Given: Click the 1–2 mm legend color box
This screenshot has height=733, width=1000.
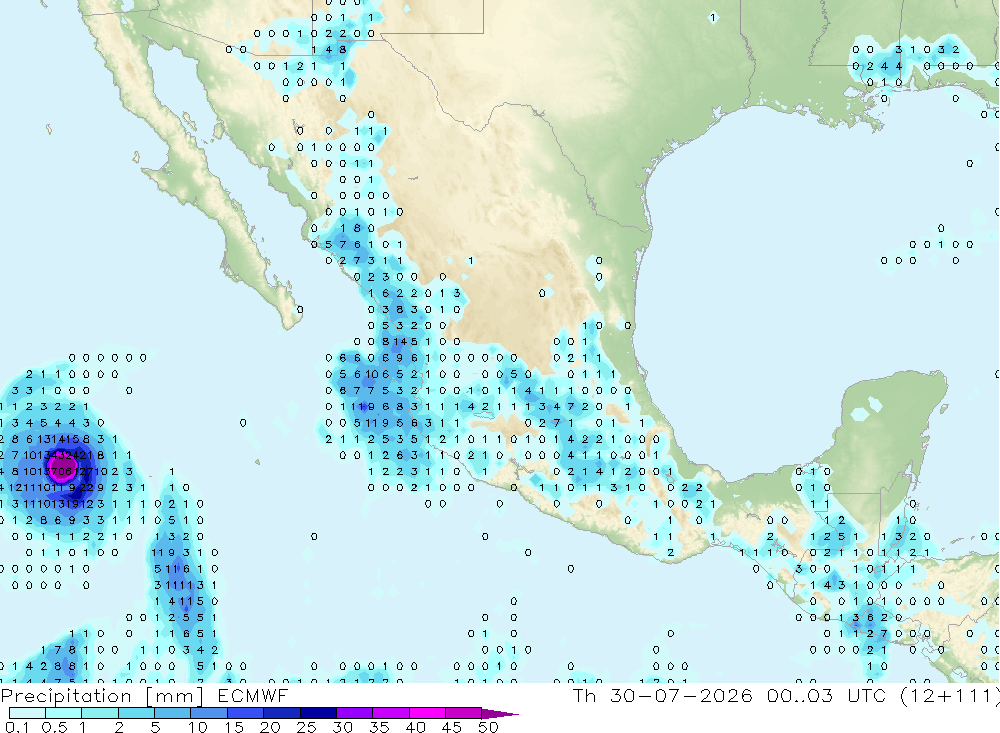Looking at the screenshot, I should click(99, 713).
